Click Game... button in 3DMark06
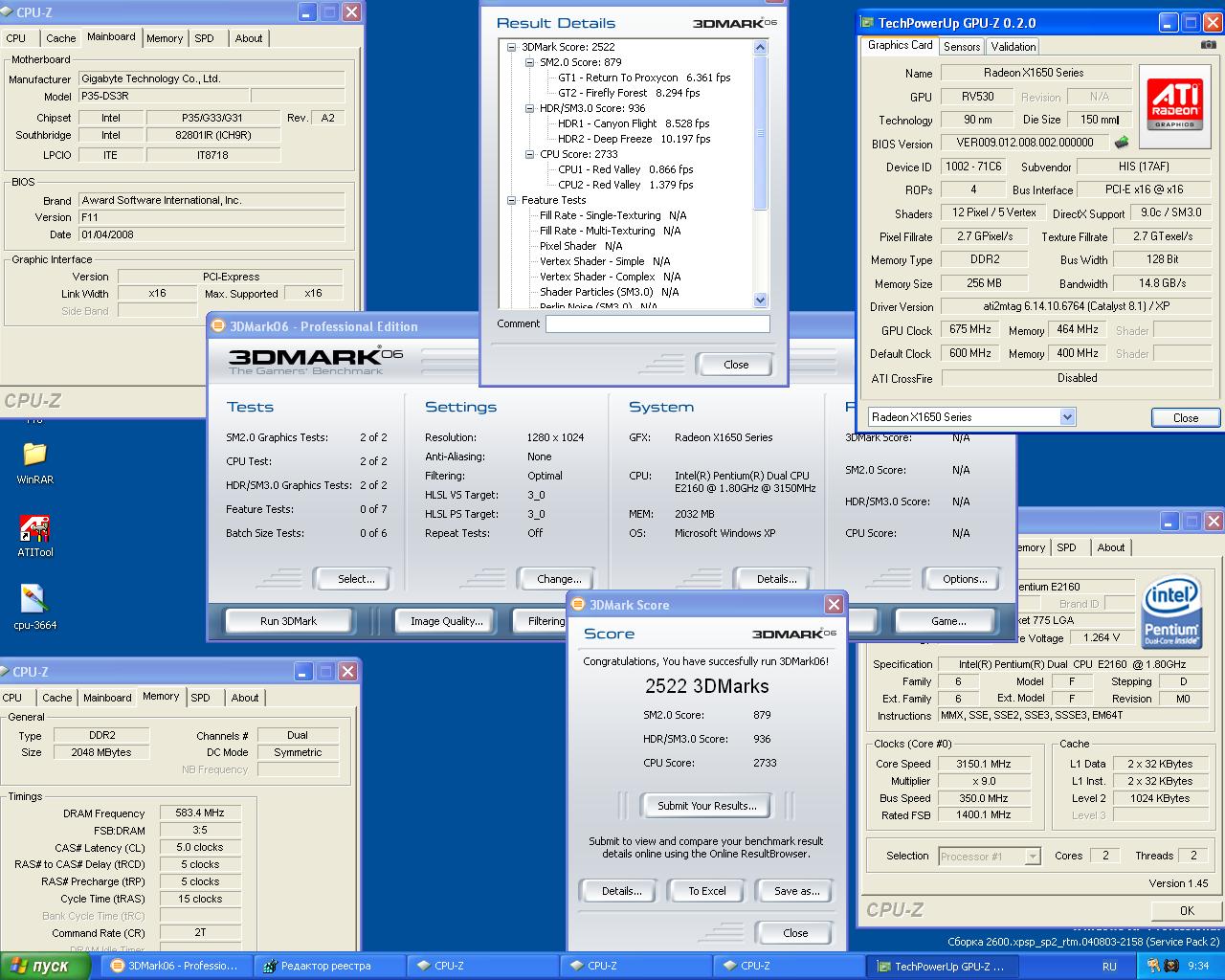Screen dimensions: 1225x980 click(x=948, y=621)
